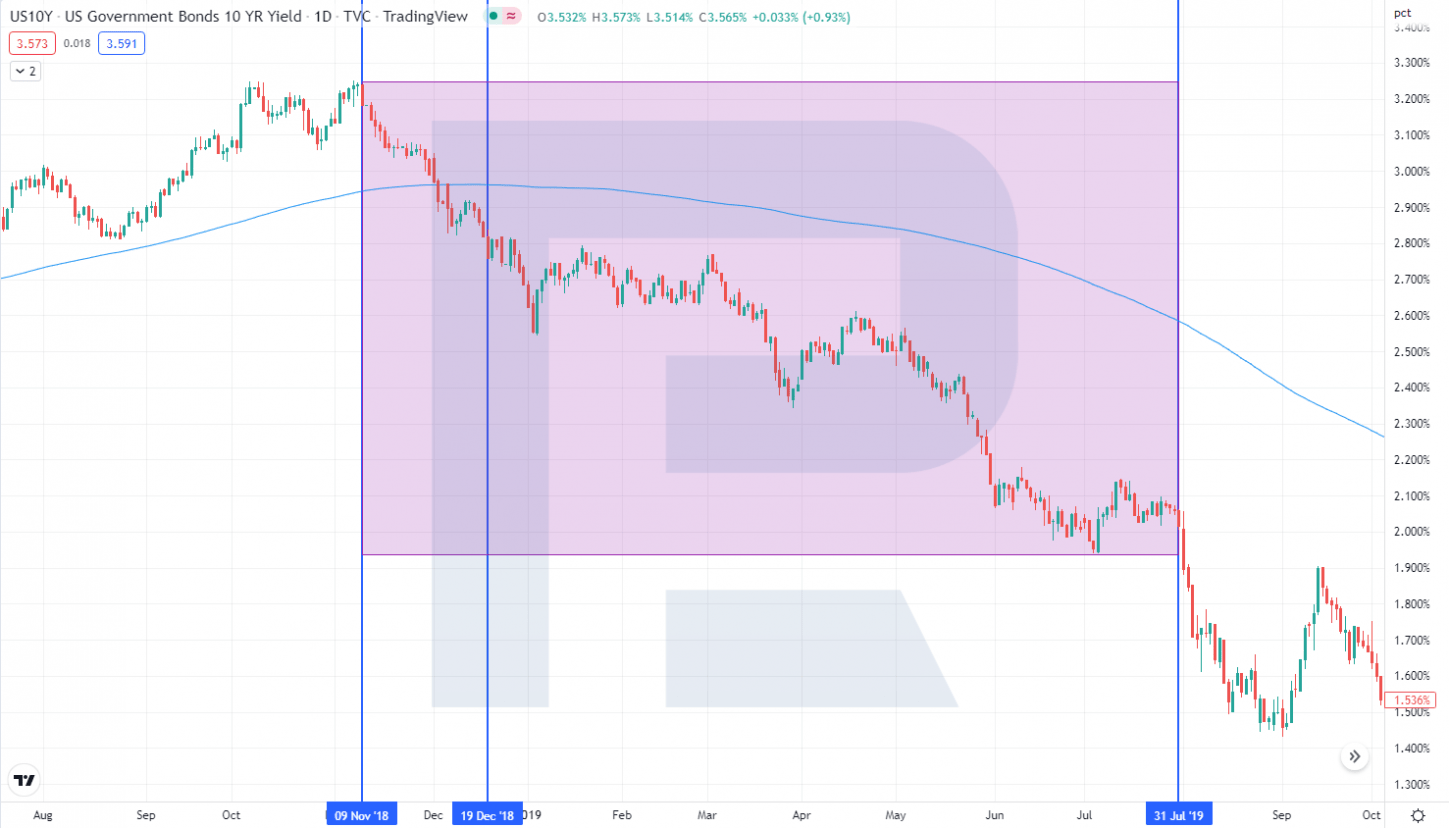Click the green market status dot icon
The image size is (1449, 828).
[493, 17]
